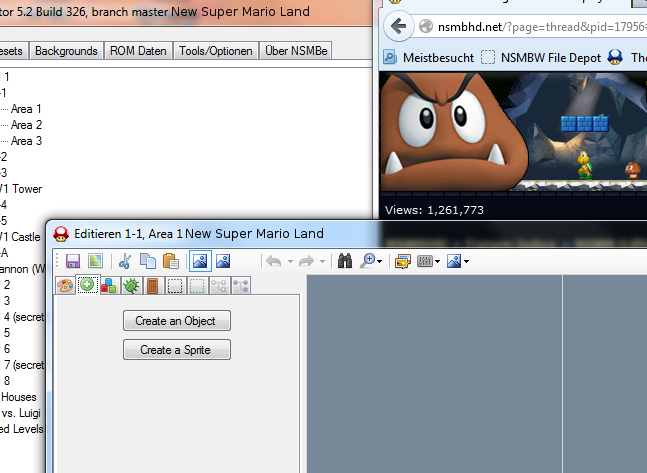Click the green grid level-configuration icon
This screenshot has height=473, width=647.
pos(95,261)
